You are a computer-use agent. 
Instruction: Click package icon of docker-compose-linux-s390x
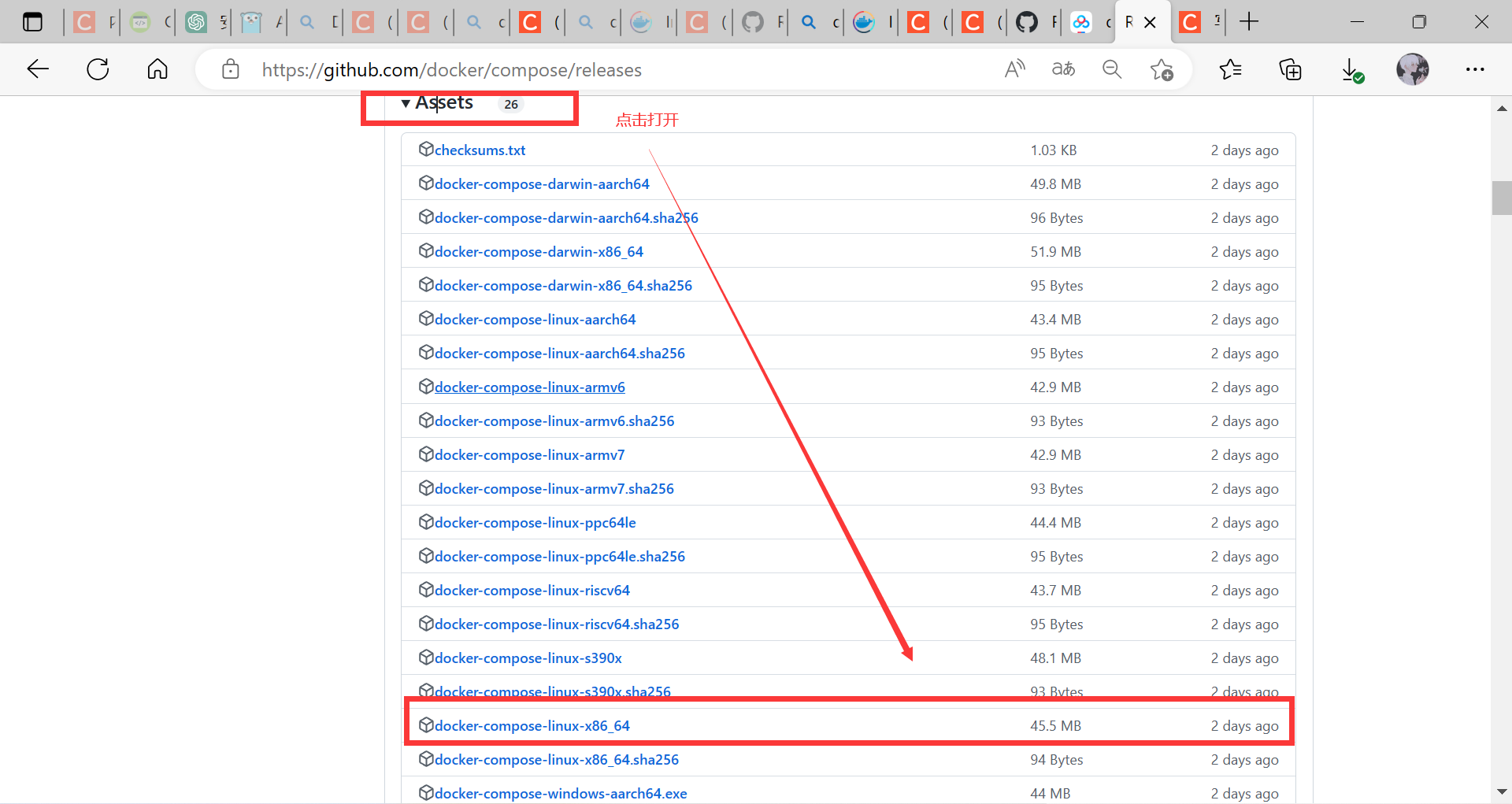click(426, 658)
